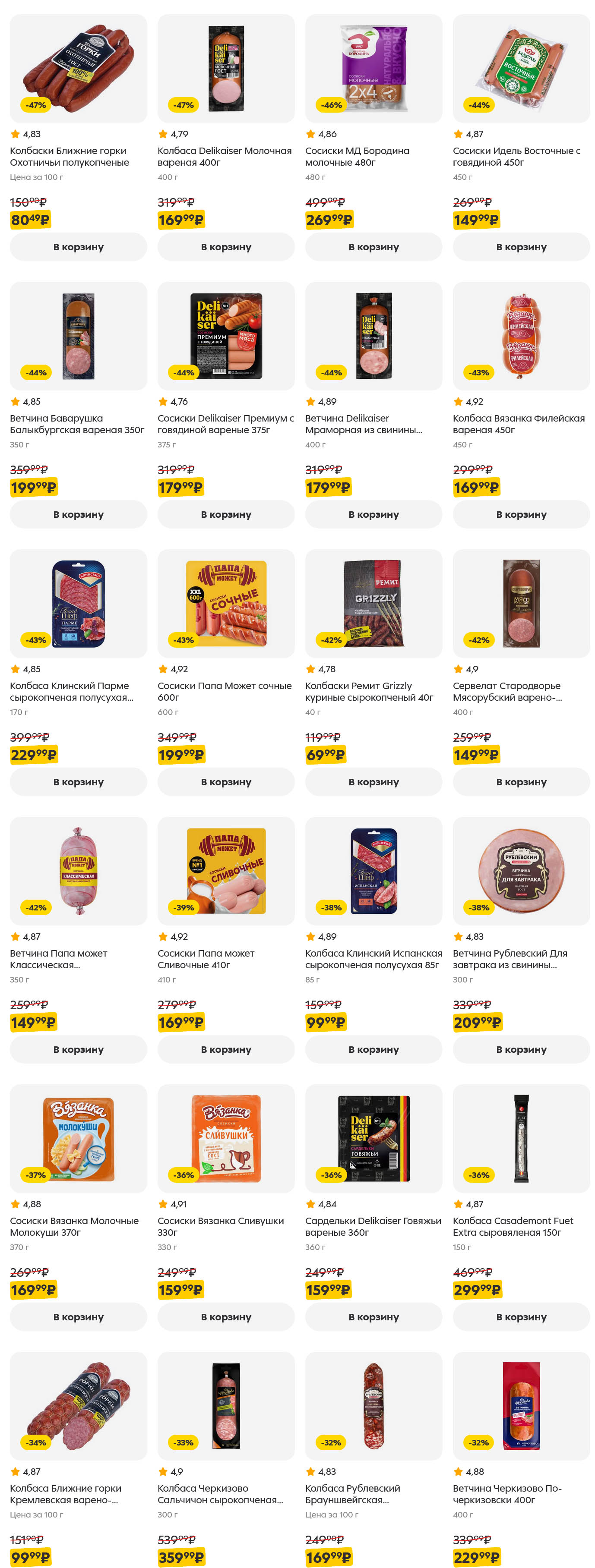The width and height of the screenshot is (595, 1568).
Task: Click the -46% discount badge on Сосиски МД Бородина
Action: [331, 105]
